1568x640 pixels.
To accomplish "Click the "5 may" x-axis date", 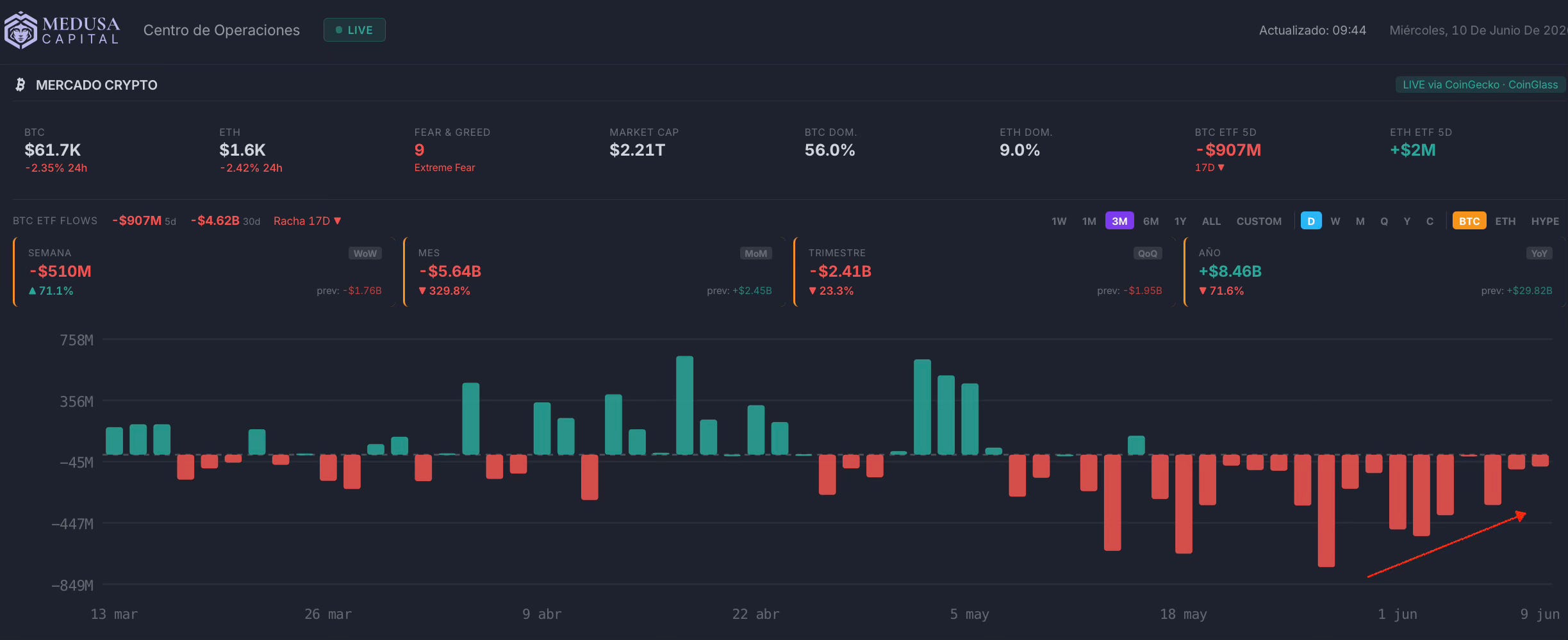I will tap(970, 614).
